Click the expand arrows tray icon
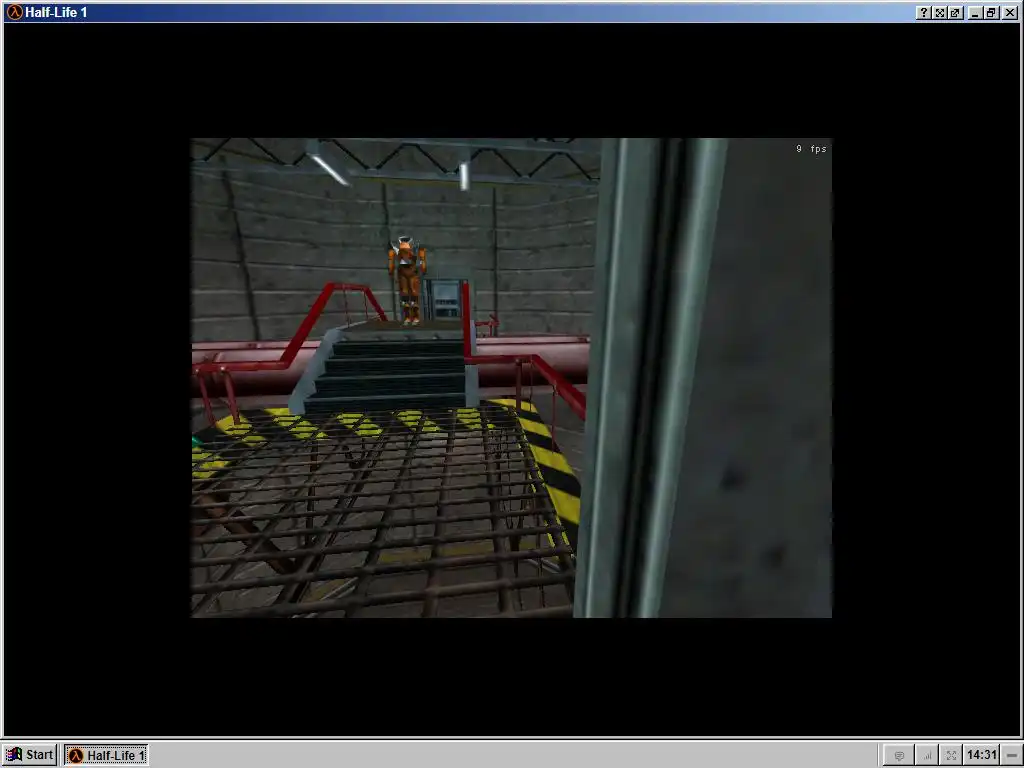The image size is (1024, 768). pyautogui.click(x=952, y=756)
